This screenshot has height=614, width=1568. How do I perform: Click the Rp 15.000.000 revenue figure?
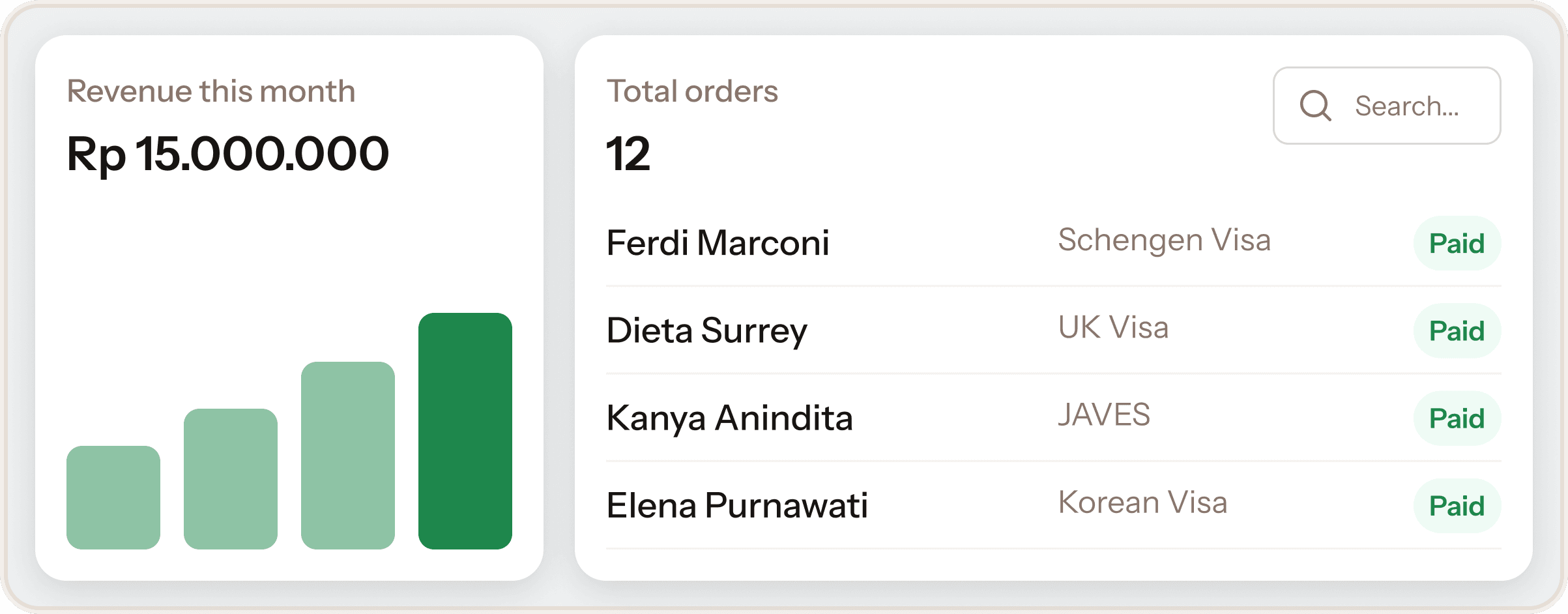[228, 154]
